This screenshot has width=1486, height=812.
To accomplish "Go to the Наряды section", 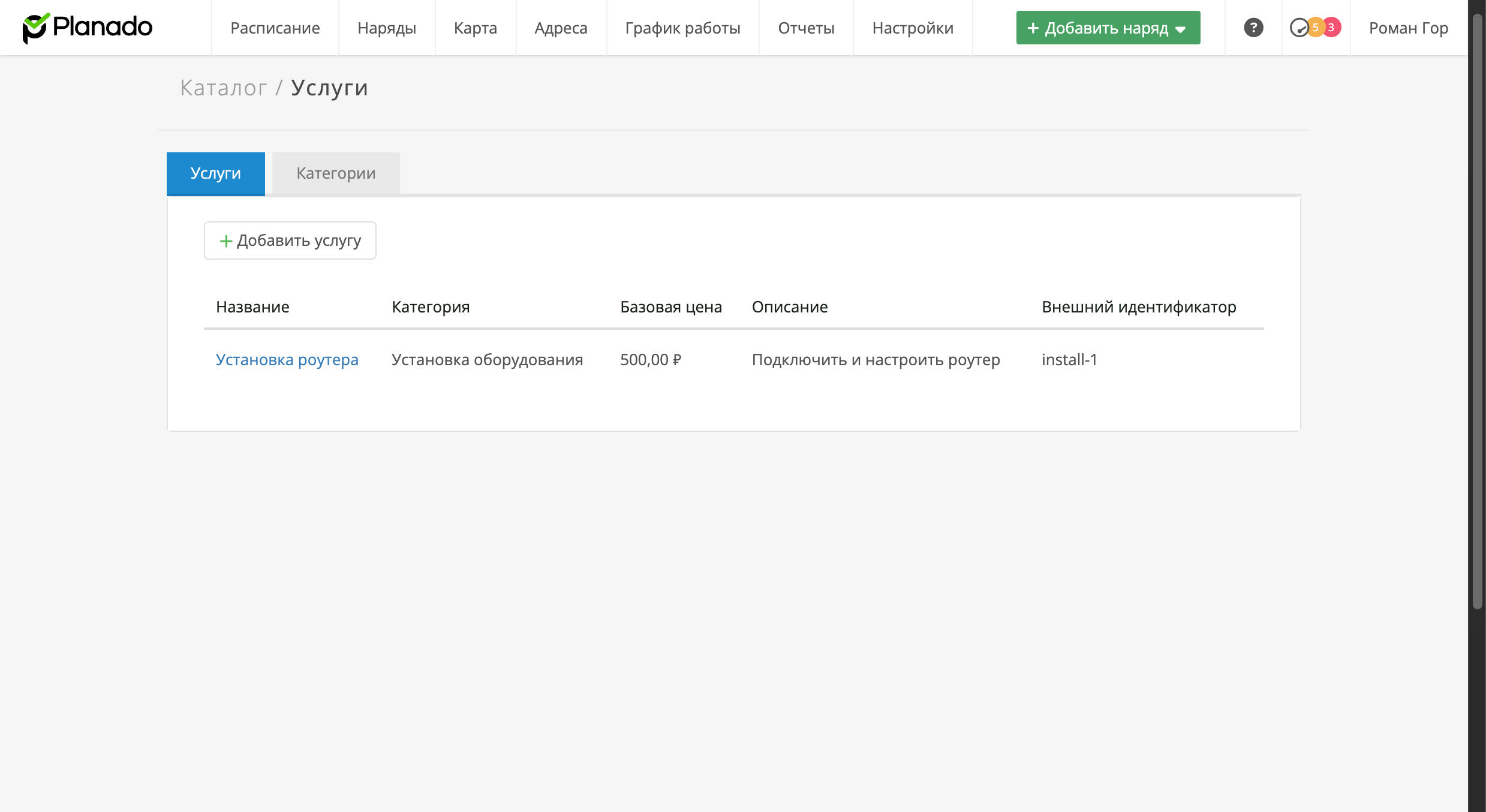I will [387, 28].
